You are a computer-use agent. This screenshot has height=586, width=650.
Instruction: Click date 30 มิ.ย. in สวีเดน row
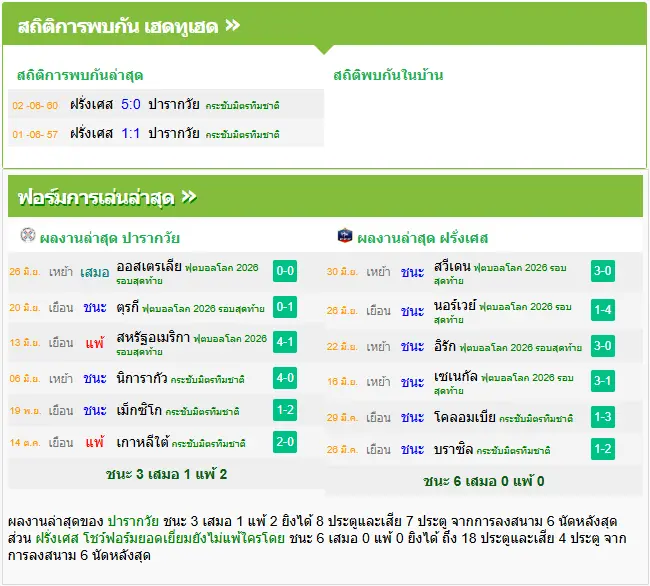click(342, 272)
